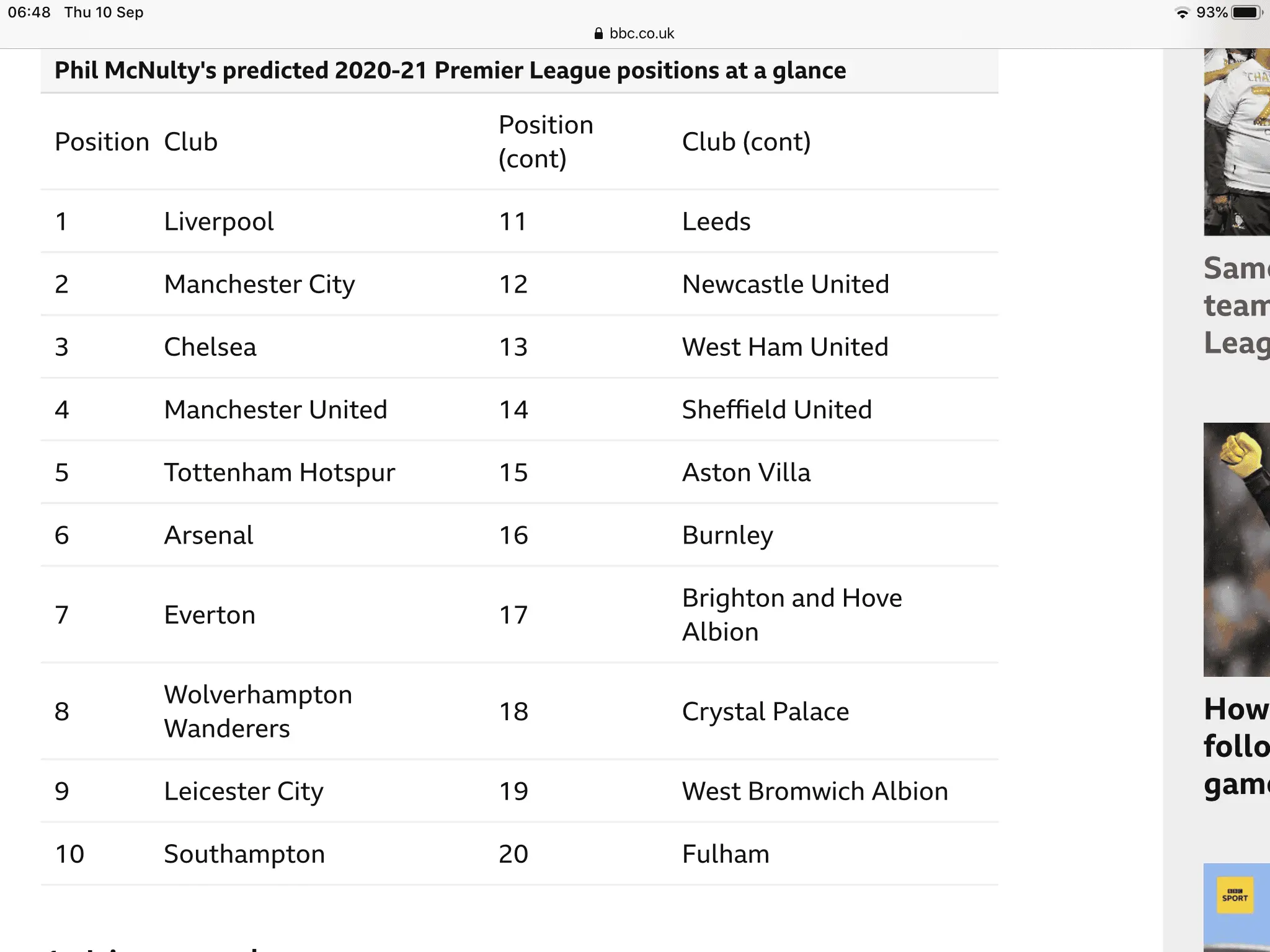This screenshot has height=952, width=1270.
Task: Tap the 06:48 clock in status bar
Action: coord(29,12)
